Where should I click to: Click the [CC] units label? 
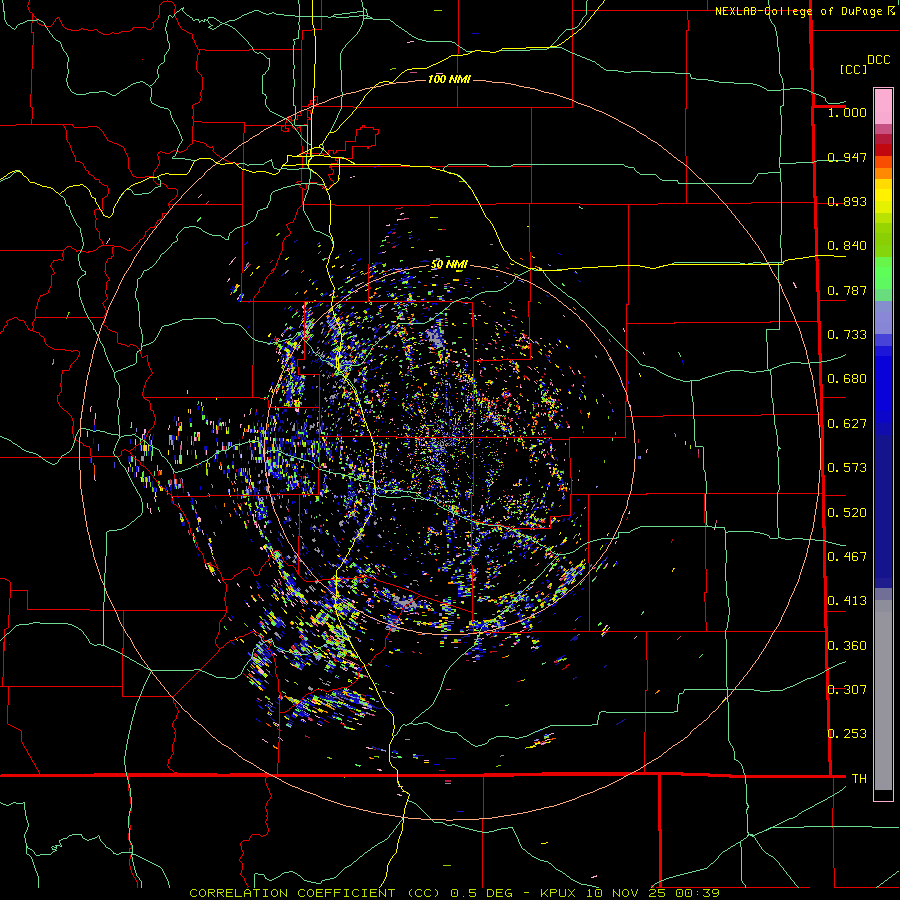[853, 69]
